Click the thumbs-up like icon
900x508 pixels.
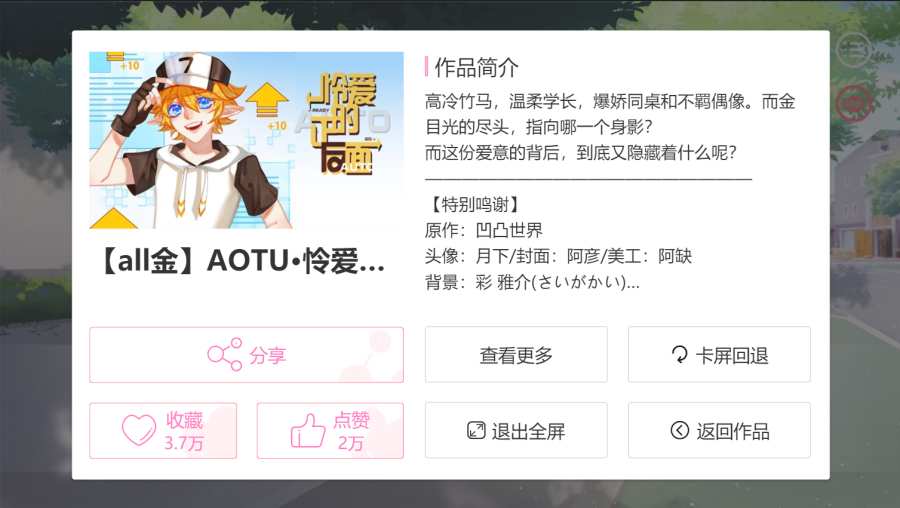click(308, 431)
